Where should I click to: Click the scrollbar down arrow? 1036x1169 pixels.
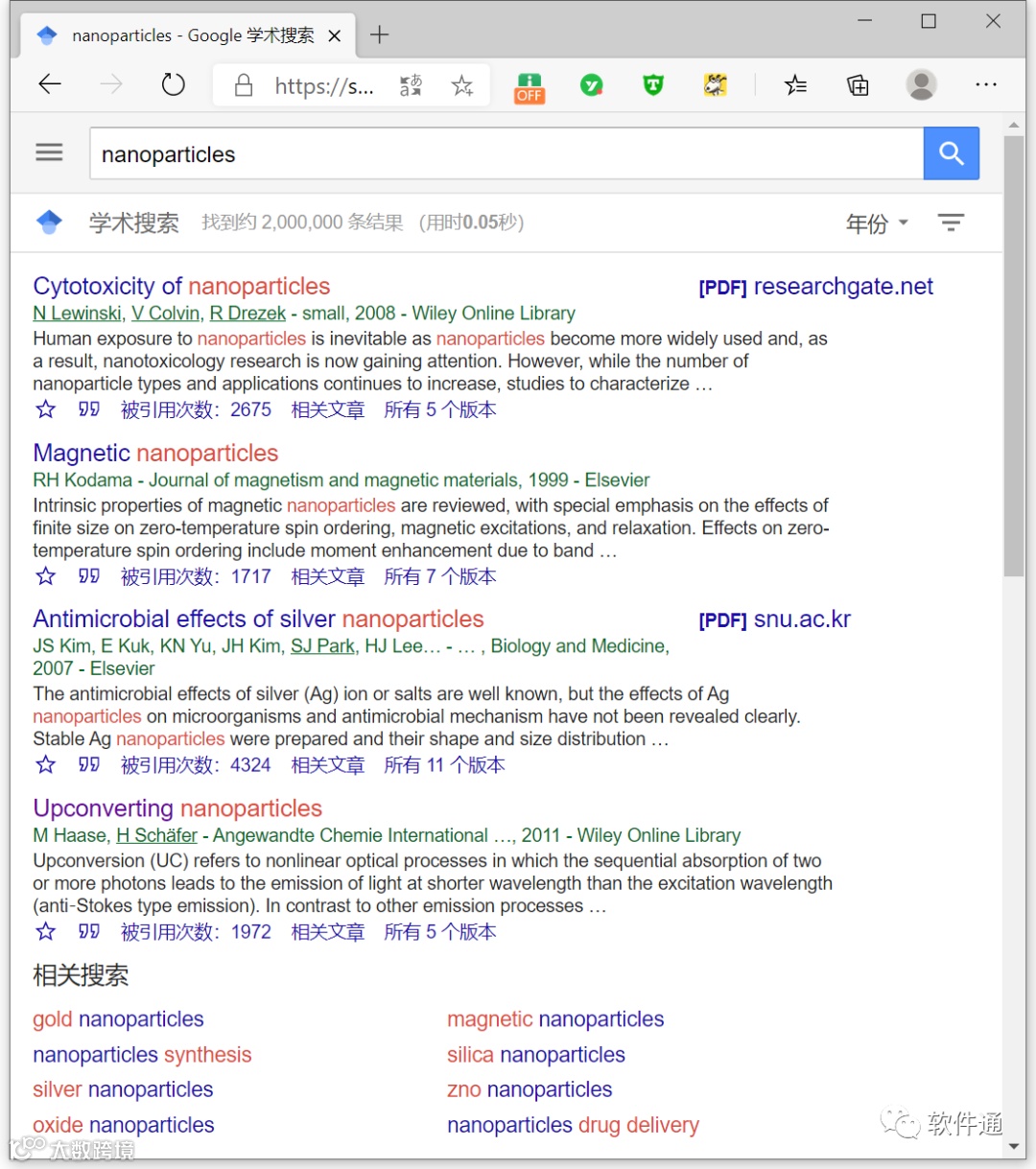click(1014, 1146)
